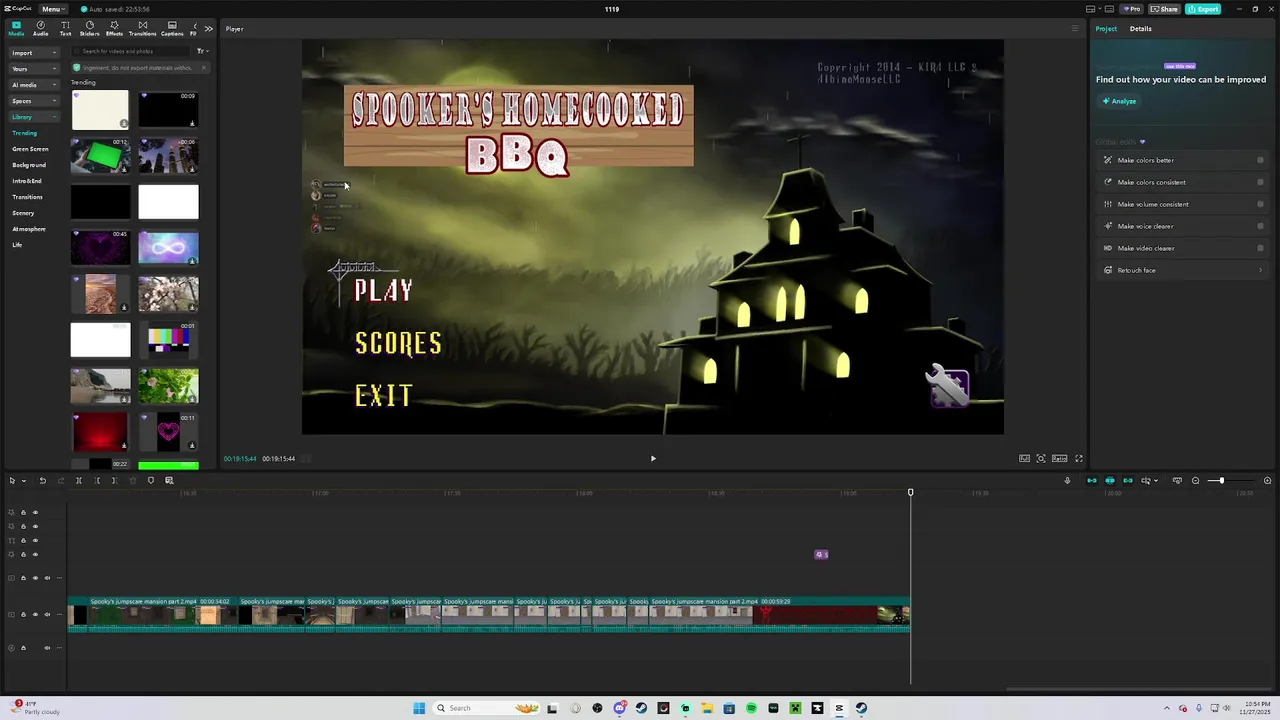Open the Stickers tab
Viewport: 1280px width, 720px height.
coord(90,28)
